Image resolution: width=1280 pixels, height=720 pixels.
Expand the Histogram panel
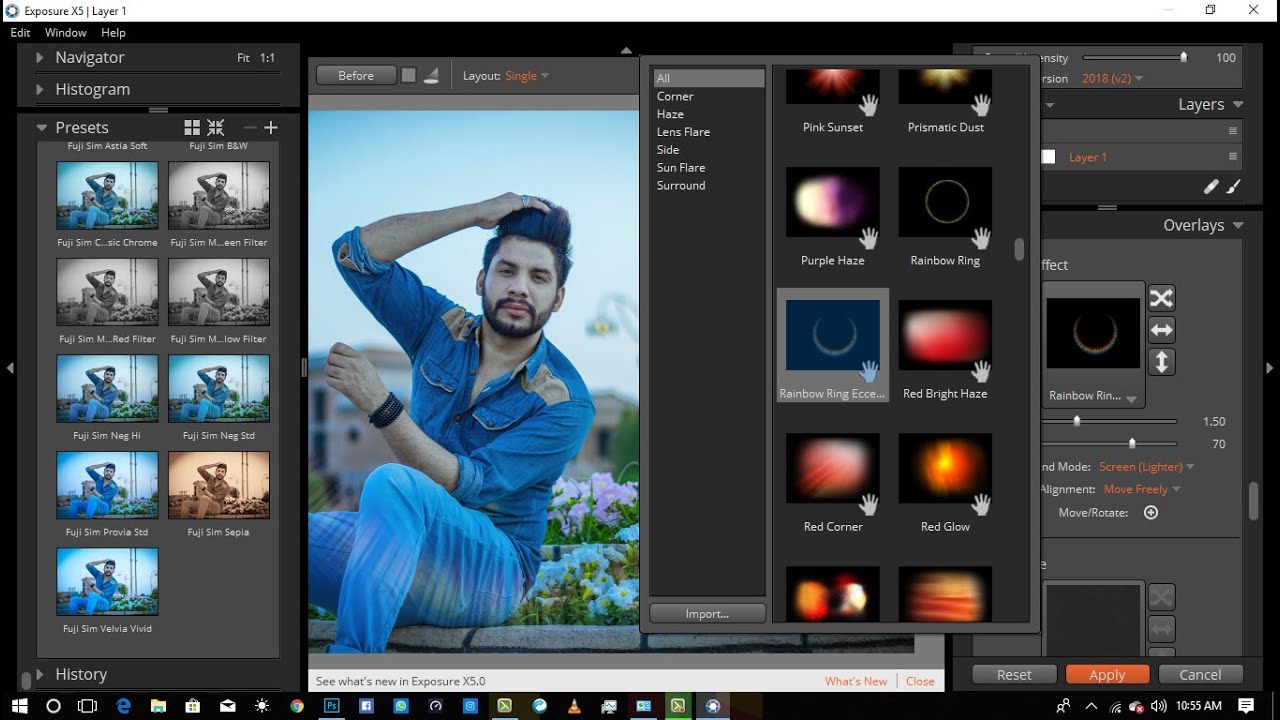coord(40,89)
